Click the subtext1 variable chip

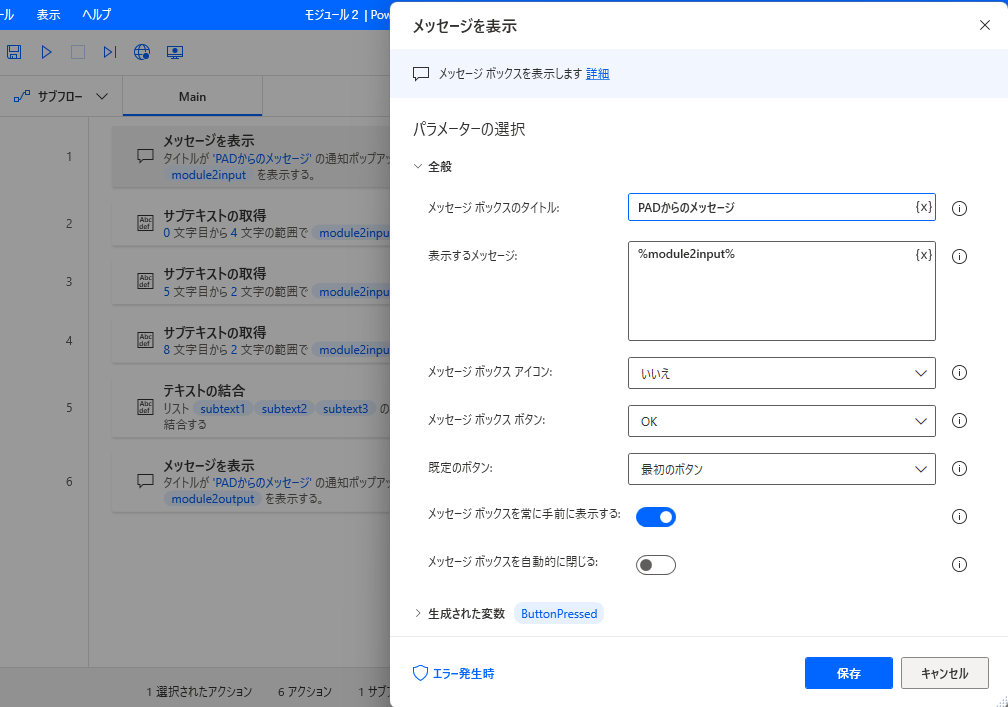222,409
